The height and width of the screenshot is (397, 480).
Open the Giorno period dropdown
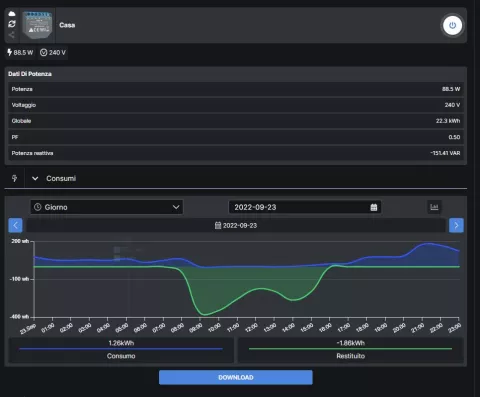coord(107,207)
